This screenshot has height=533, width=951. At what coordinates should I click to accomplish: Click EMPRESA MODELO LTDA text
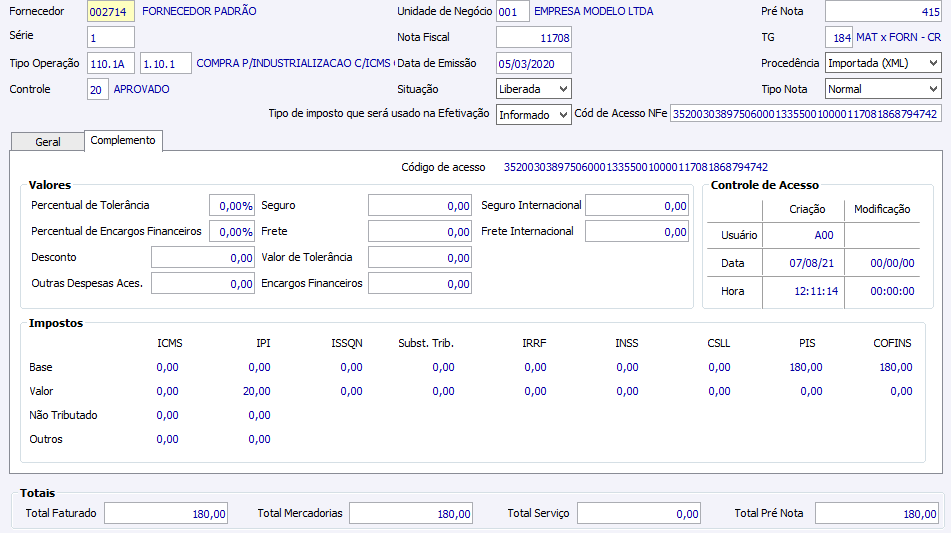(594, 11)
